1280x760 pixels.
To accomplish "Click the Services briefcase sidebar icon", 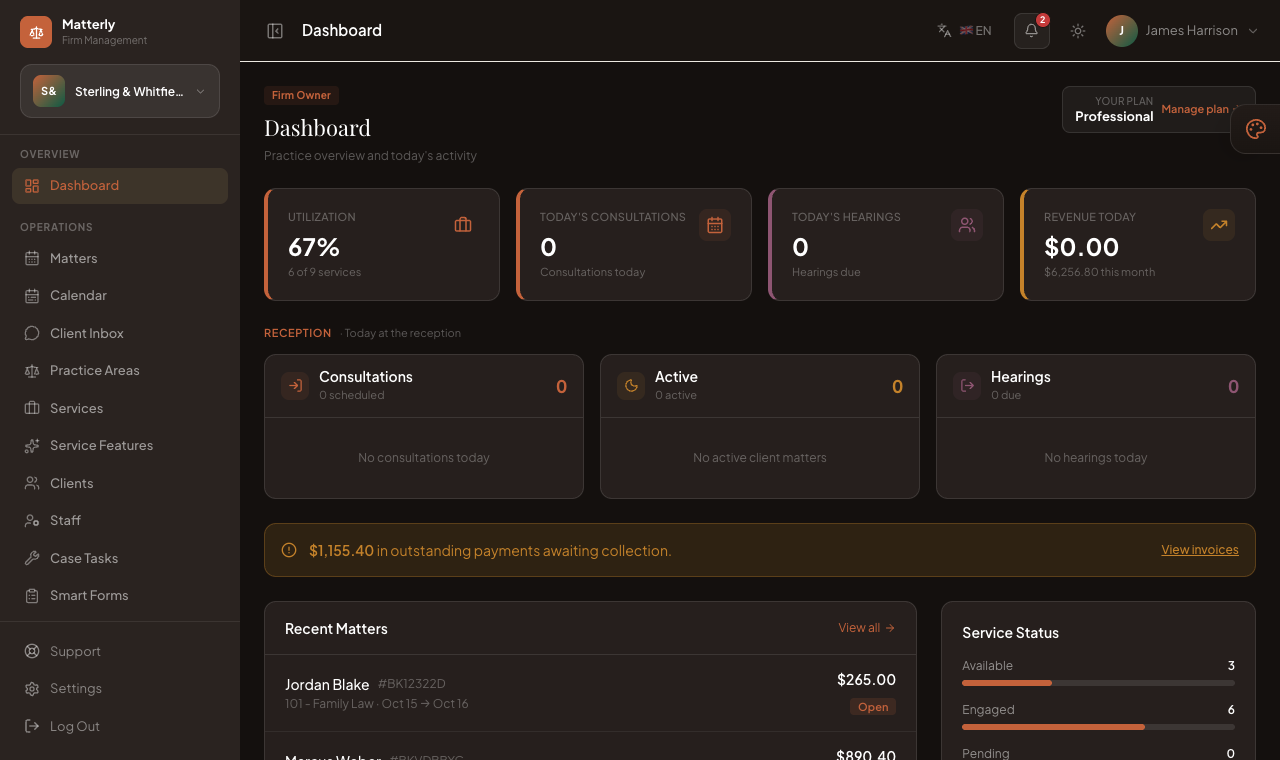I will click(x=32, y=409).
